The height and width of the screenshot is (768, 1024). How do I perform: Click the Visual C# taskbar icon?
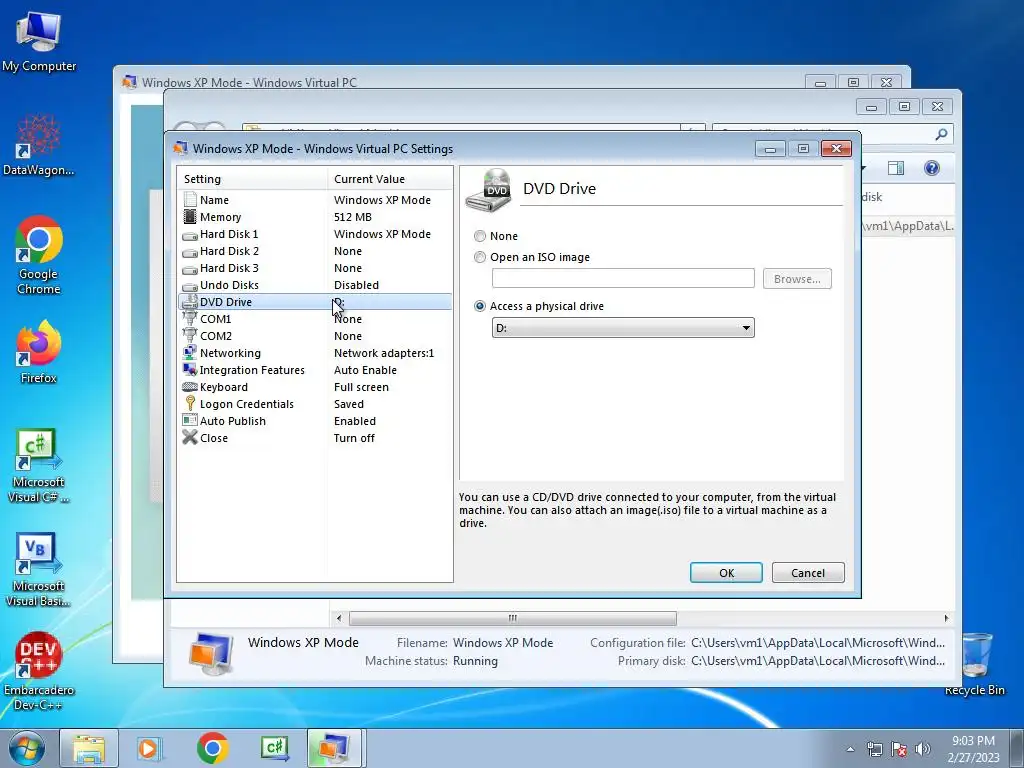[x=274, y=749]
